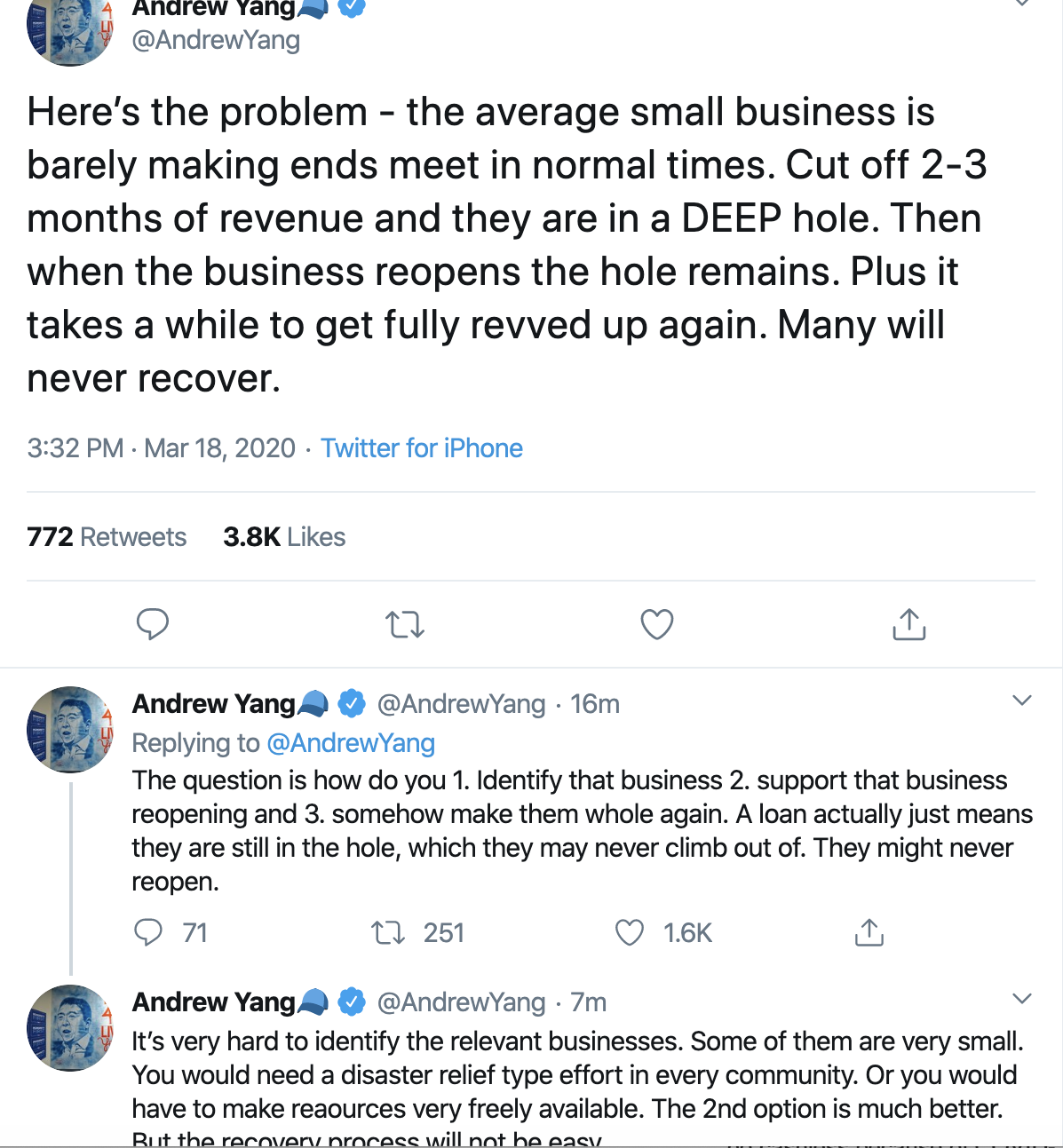Retweet the reply with 251 retweets

(388, 932)
